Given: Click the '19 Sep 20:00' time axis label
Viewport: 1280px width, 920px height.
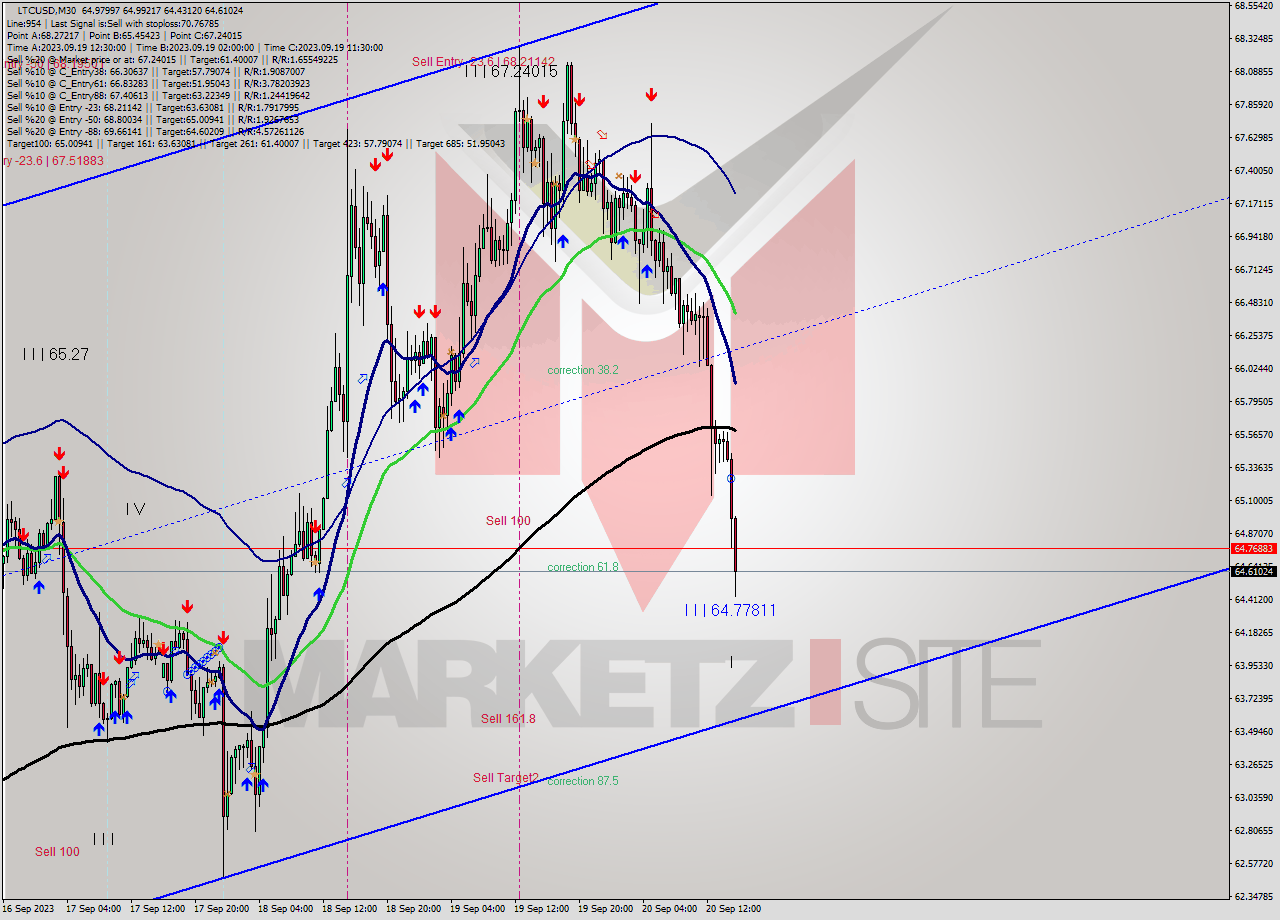Looking at the screenshot, I should tap(606, 909).
